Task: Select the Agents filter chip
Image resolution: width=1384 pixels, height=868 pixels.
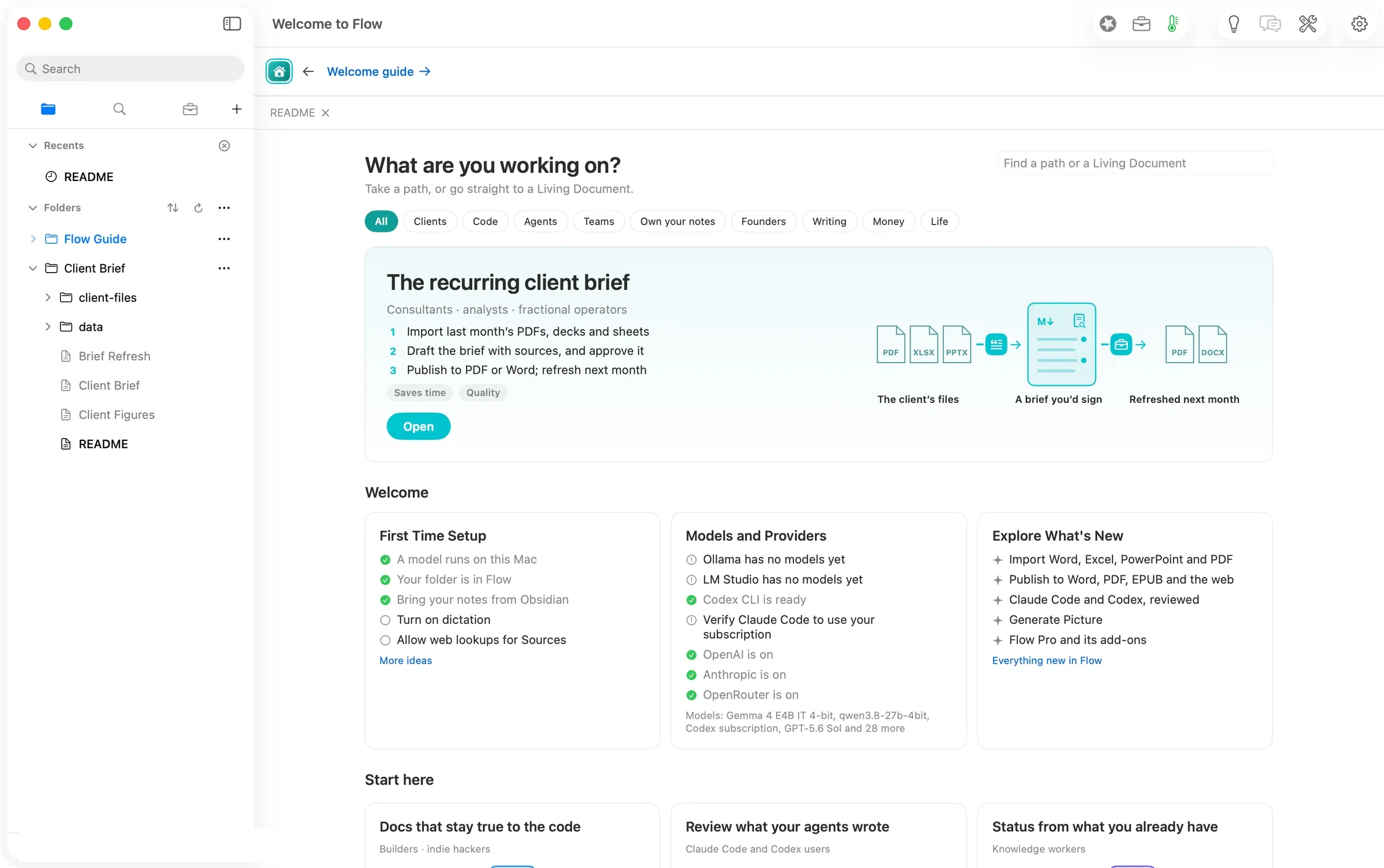Action: click(x=540, y=221)
